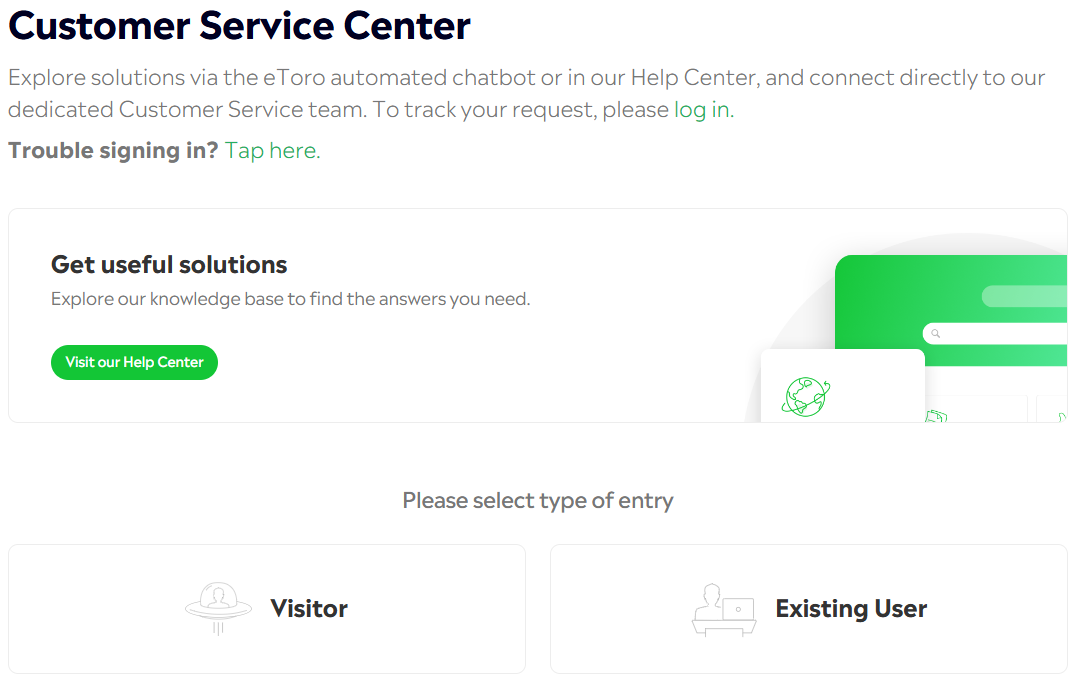
Task: Choose the Existing User entry option
Action: [808, 609]
